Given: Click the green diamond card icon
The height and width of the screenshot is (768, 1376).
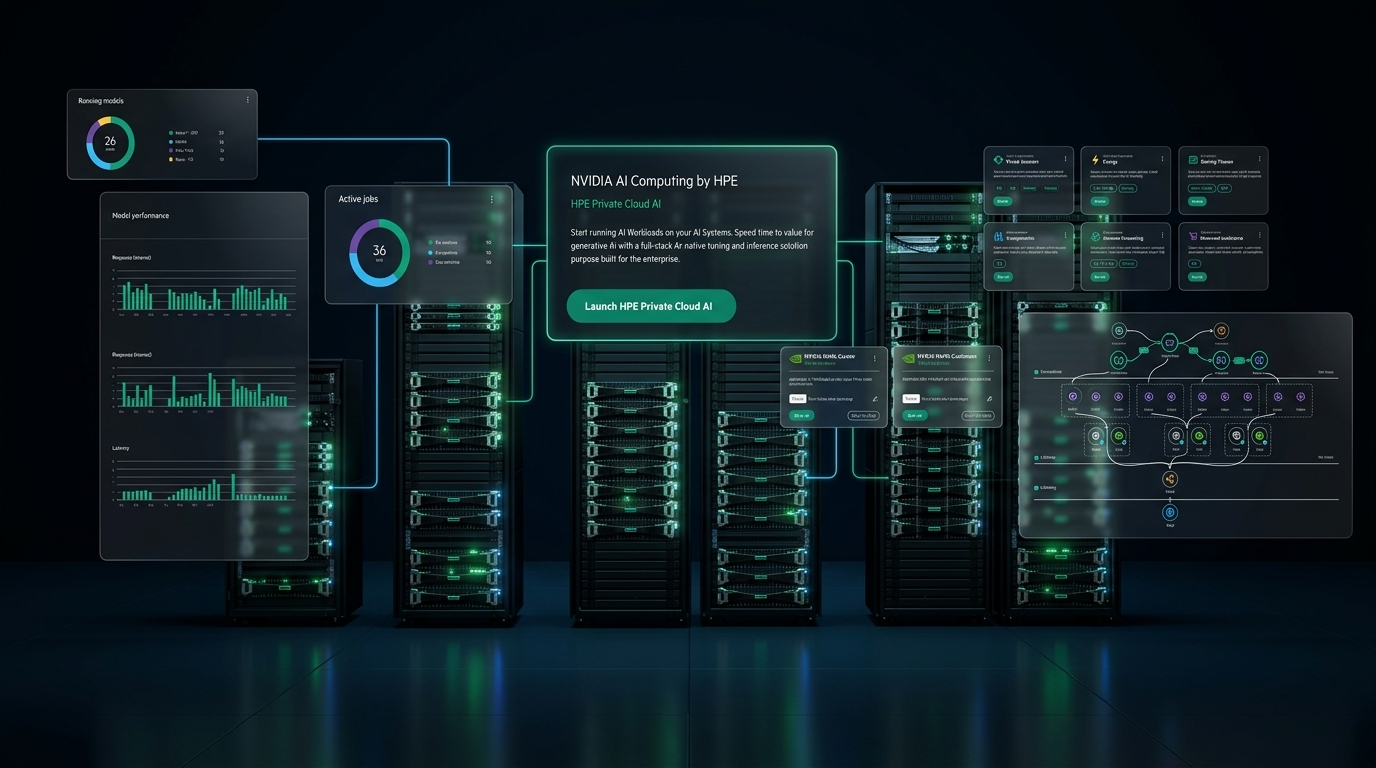Looking at the screenshot, I should tap(998, 160).
